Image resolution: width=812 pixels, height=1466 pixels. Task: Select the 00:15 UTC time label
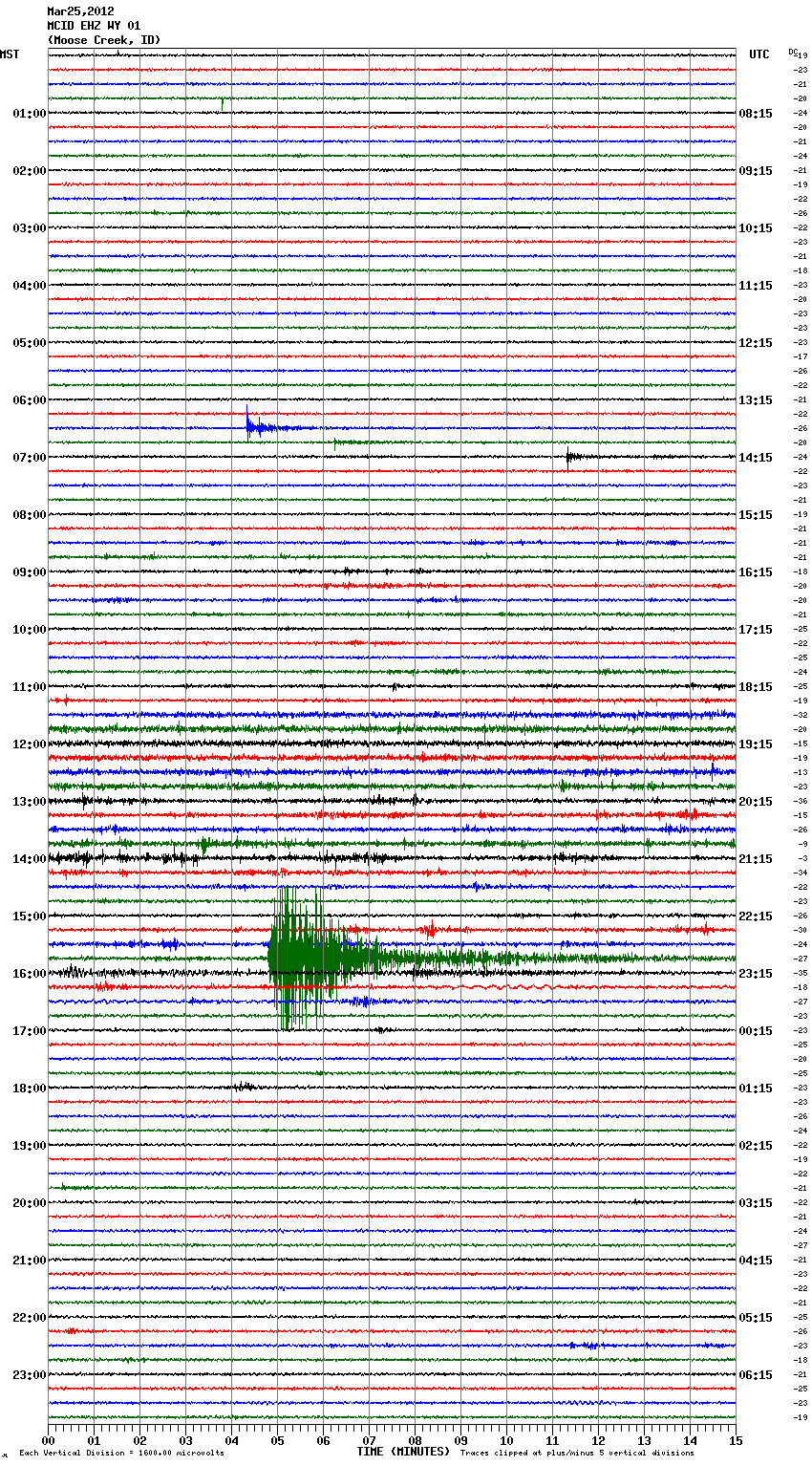click(x=756, y=1031)
